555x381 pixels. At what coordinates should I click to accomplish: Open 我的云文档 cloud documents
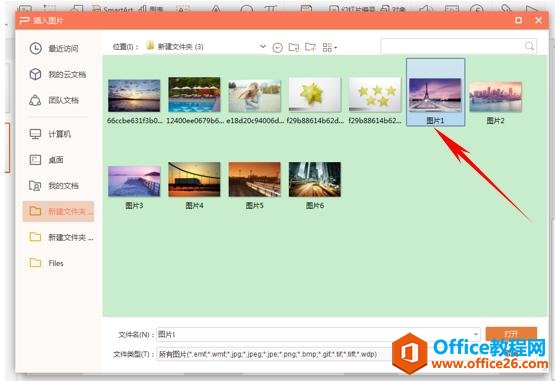click(58, 74)
